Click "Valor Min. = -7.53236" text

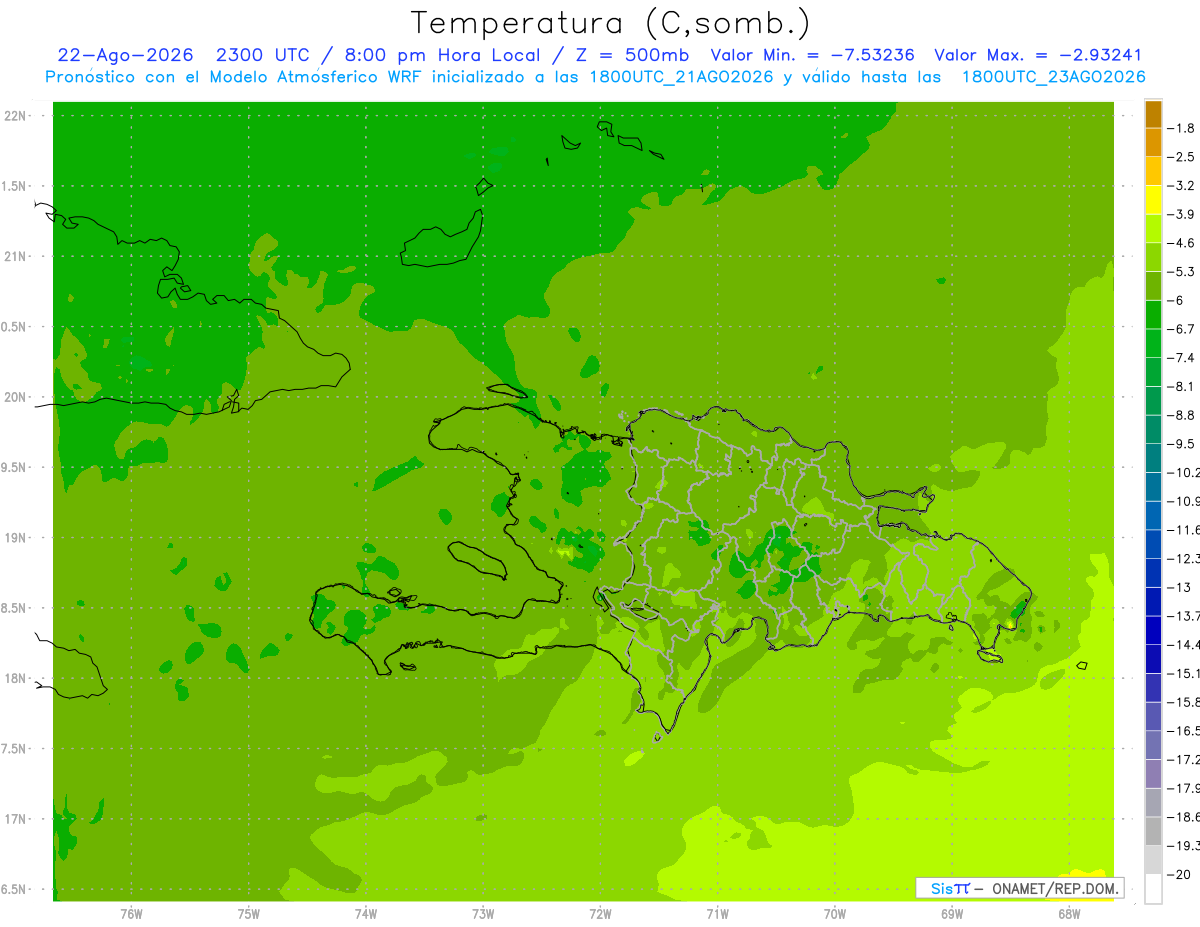pos(812,56)
